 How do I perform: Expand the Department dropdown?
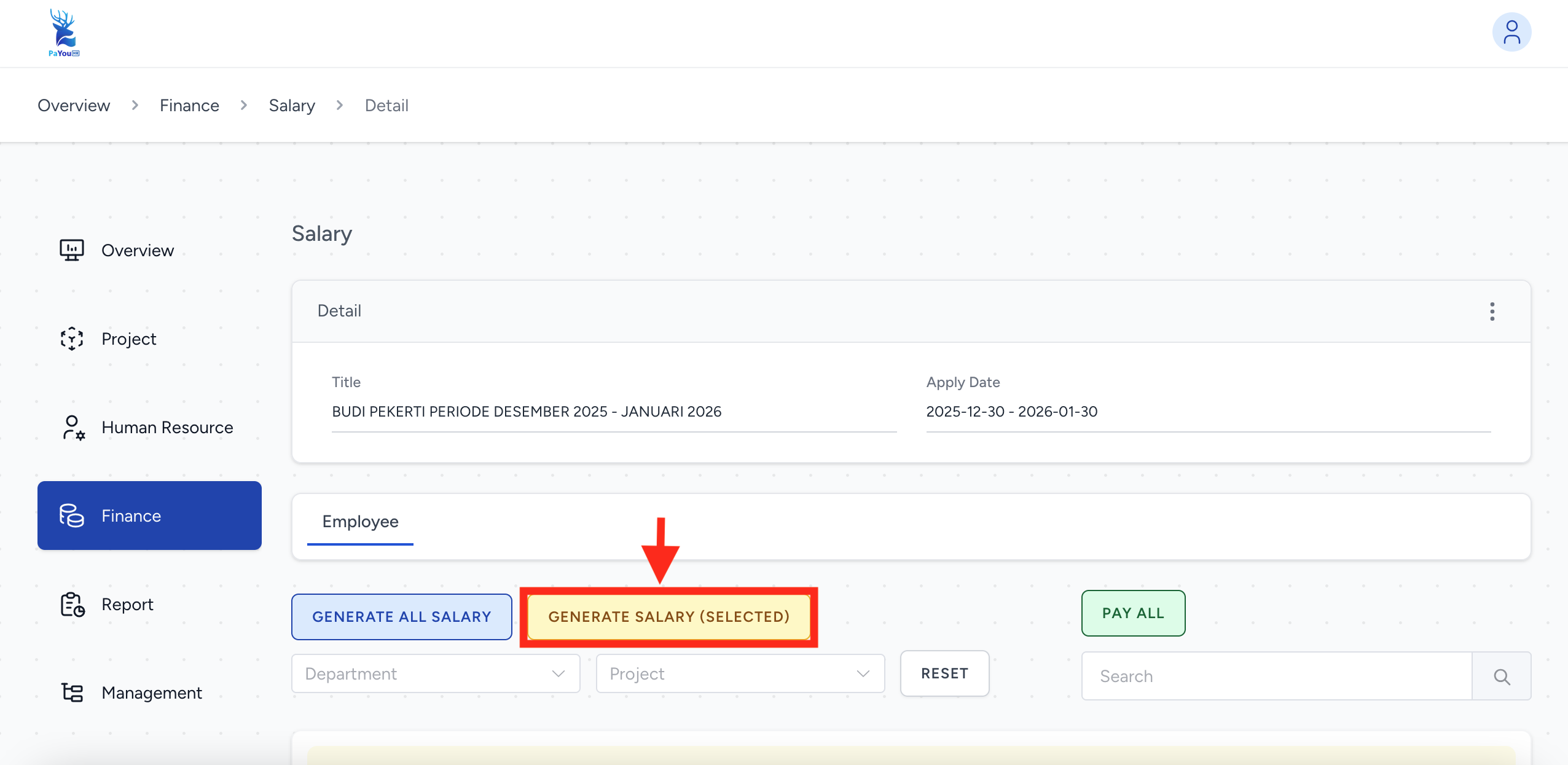click(436, 674)
